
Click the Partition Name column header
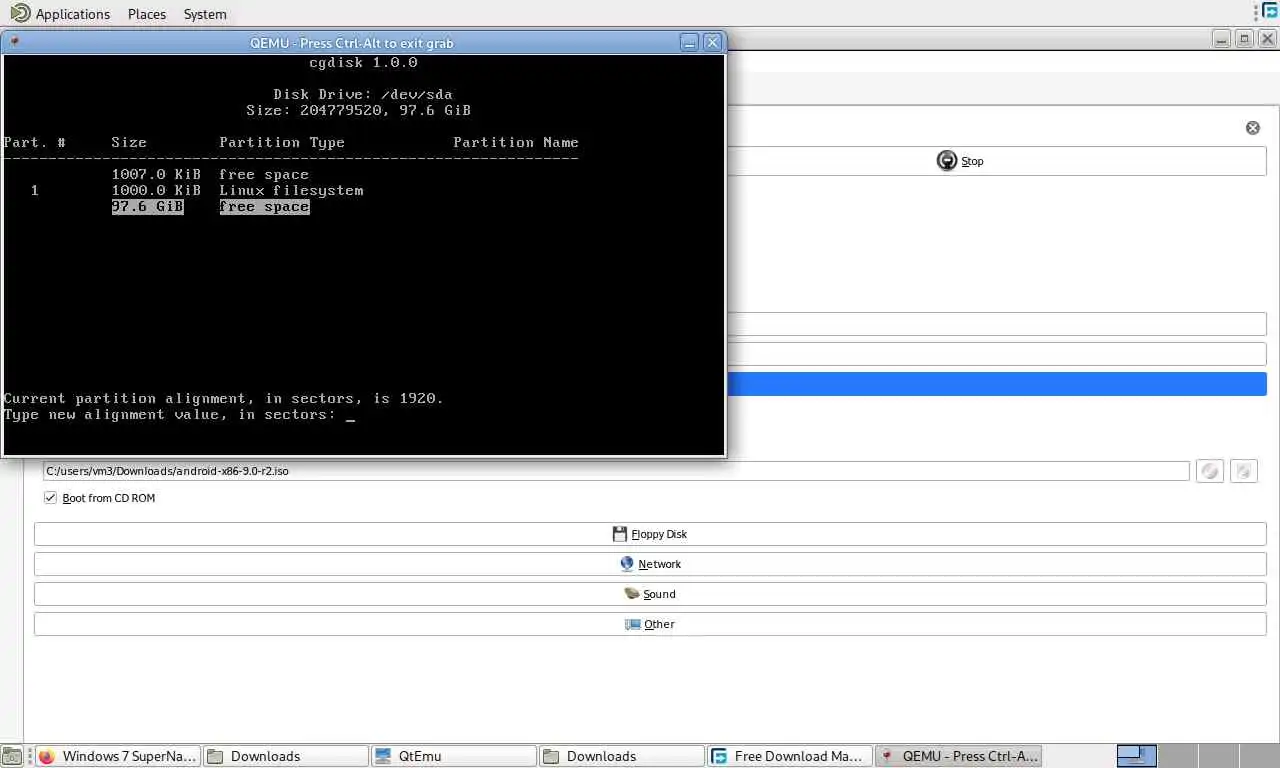tap(516, 143)
